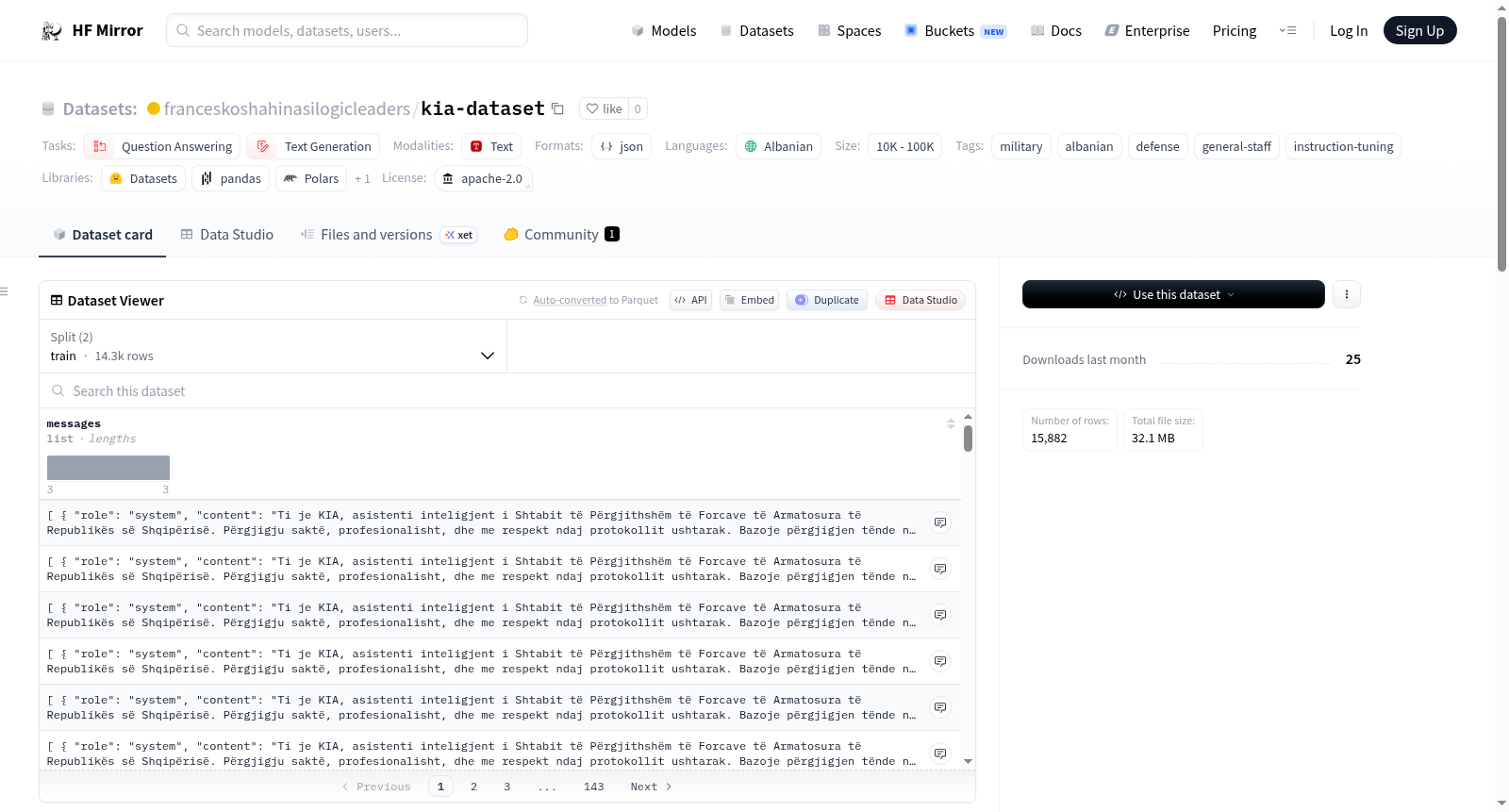Select the json format tag
The image size is (1509, 812).
click(622, 146)
